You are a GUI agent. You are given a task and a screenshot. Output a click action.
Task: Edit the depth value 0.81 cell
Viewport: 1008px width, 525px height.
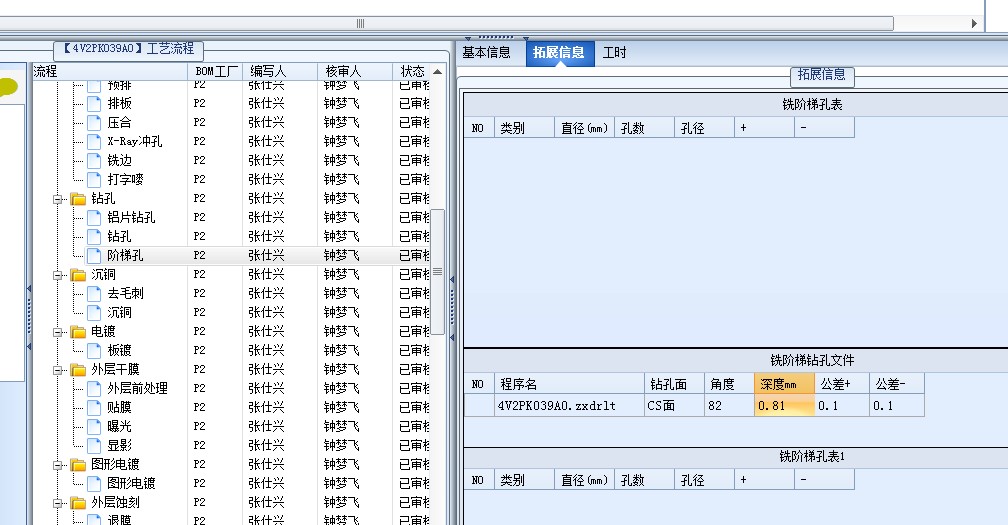784,406
